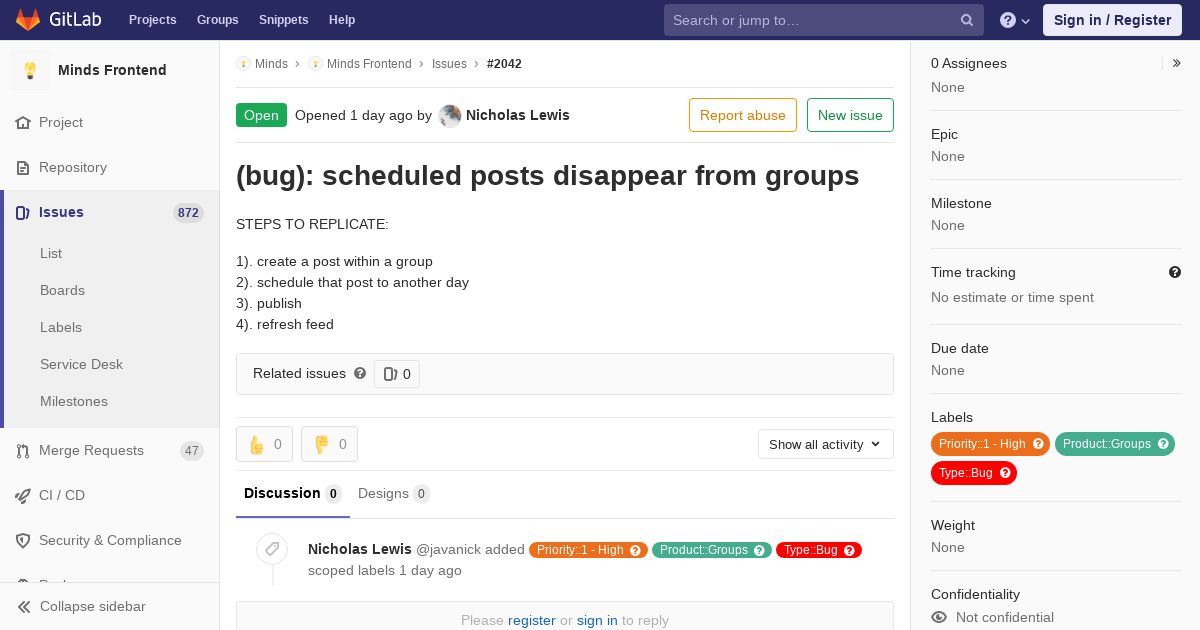Click the Collapse sidebar double-chevron icon
The image size is (1200, 630).
24,606
